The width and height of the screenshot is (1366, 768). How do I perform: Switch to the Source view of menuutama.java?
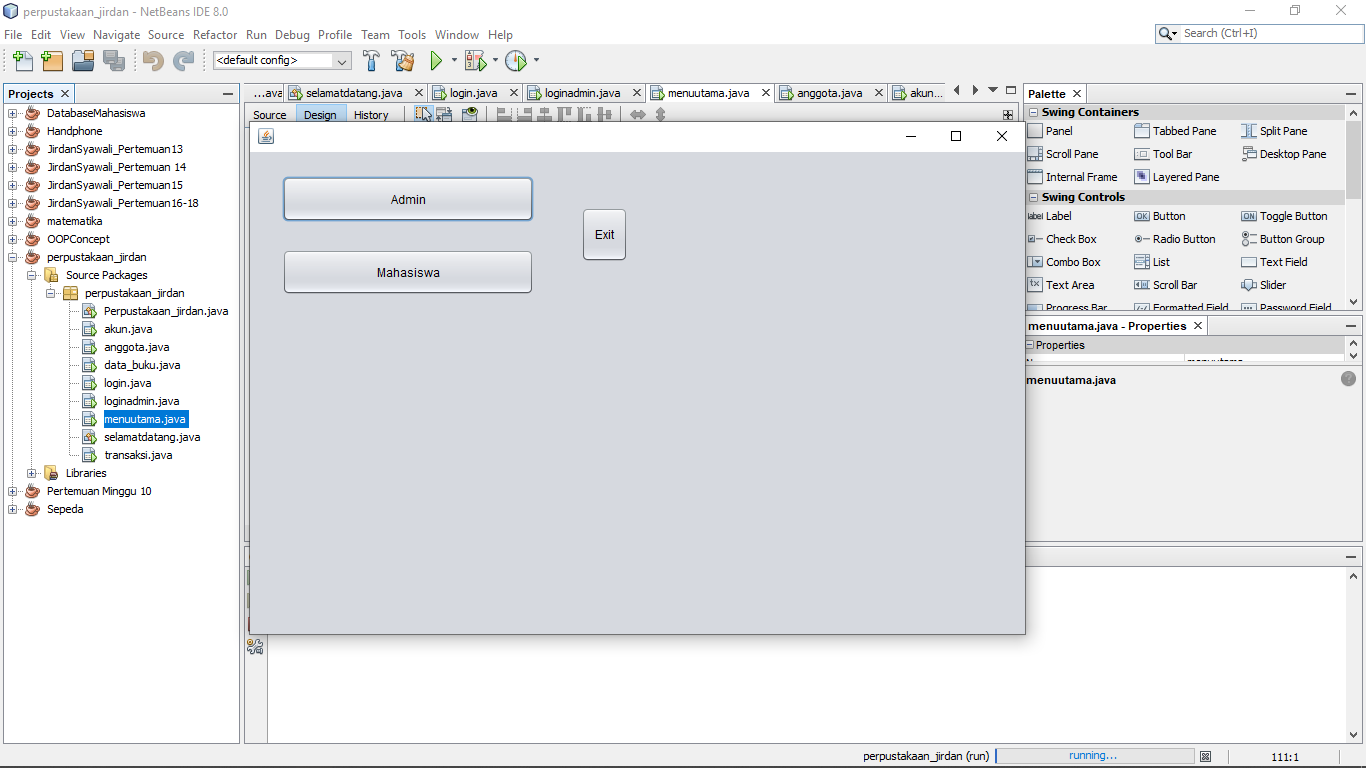pyautogui.click(x=269, y=115)
